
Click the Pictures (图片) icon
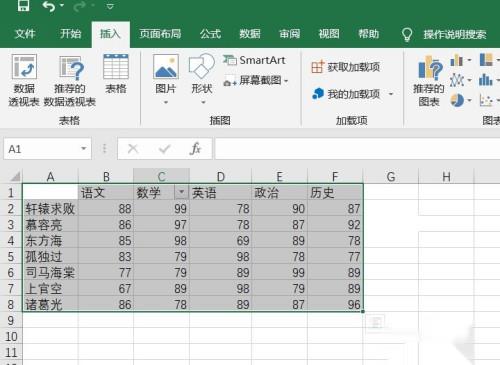pos(166,78)
